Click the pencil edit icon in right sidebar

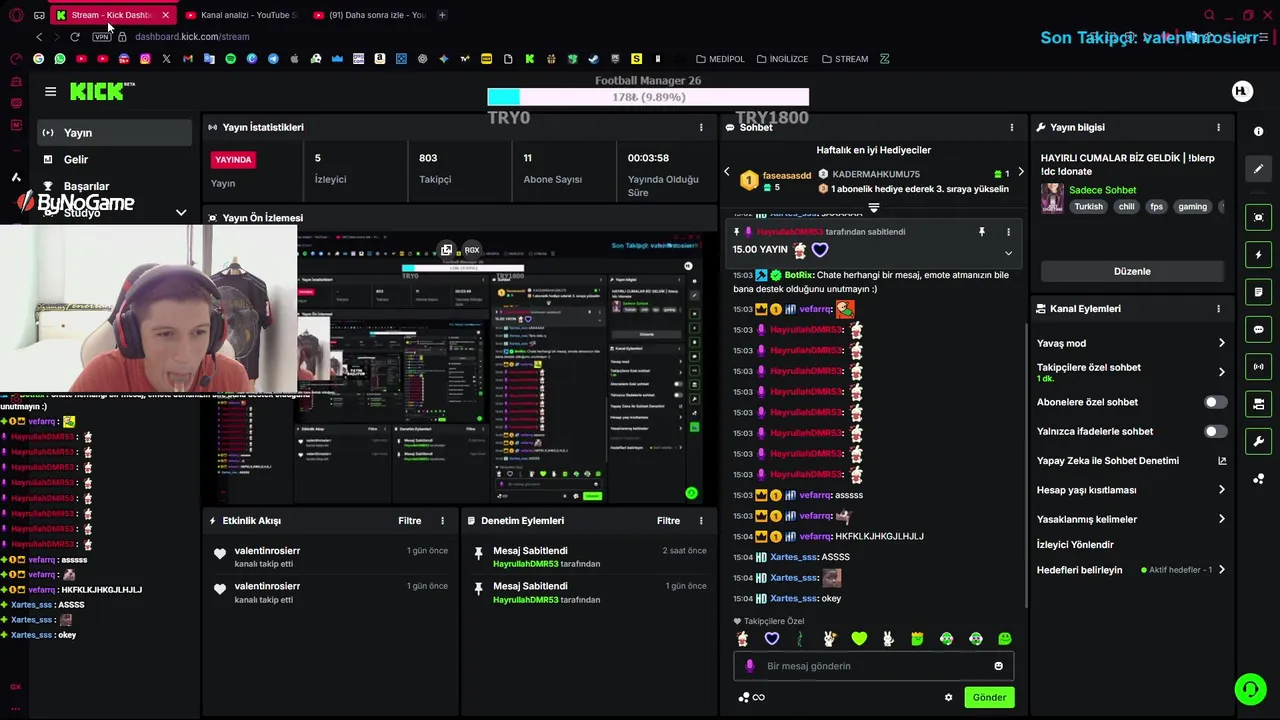[1258, 169]
